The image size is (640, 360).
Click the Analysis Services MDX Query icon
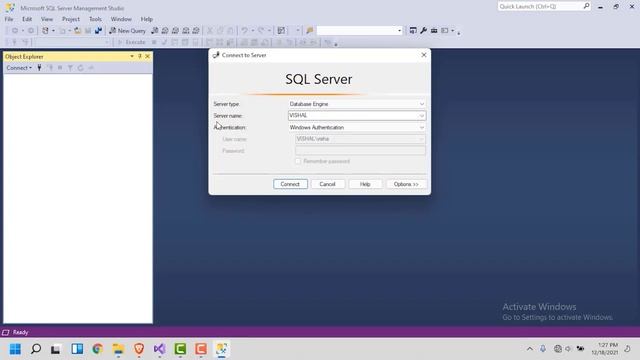tap(165, 31)
